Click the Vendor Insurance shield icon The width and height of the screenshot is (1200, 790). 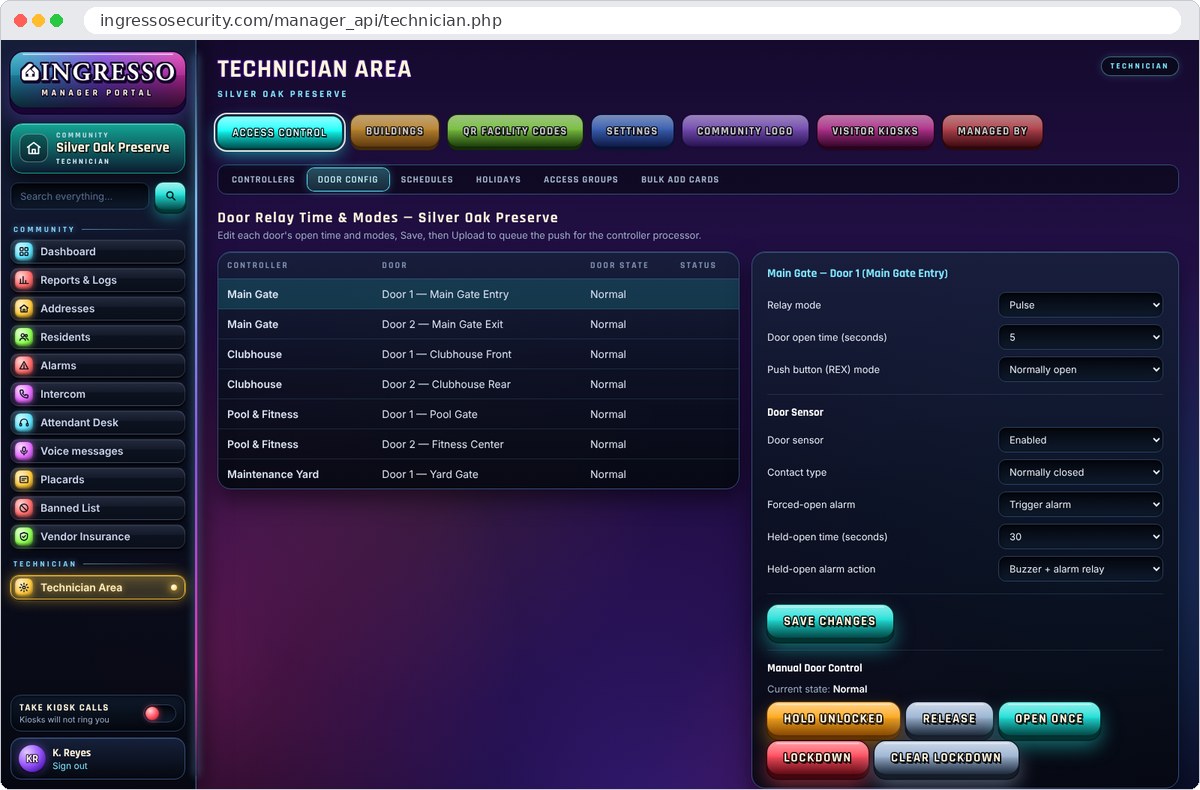(24, 537)
